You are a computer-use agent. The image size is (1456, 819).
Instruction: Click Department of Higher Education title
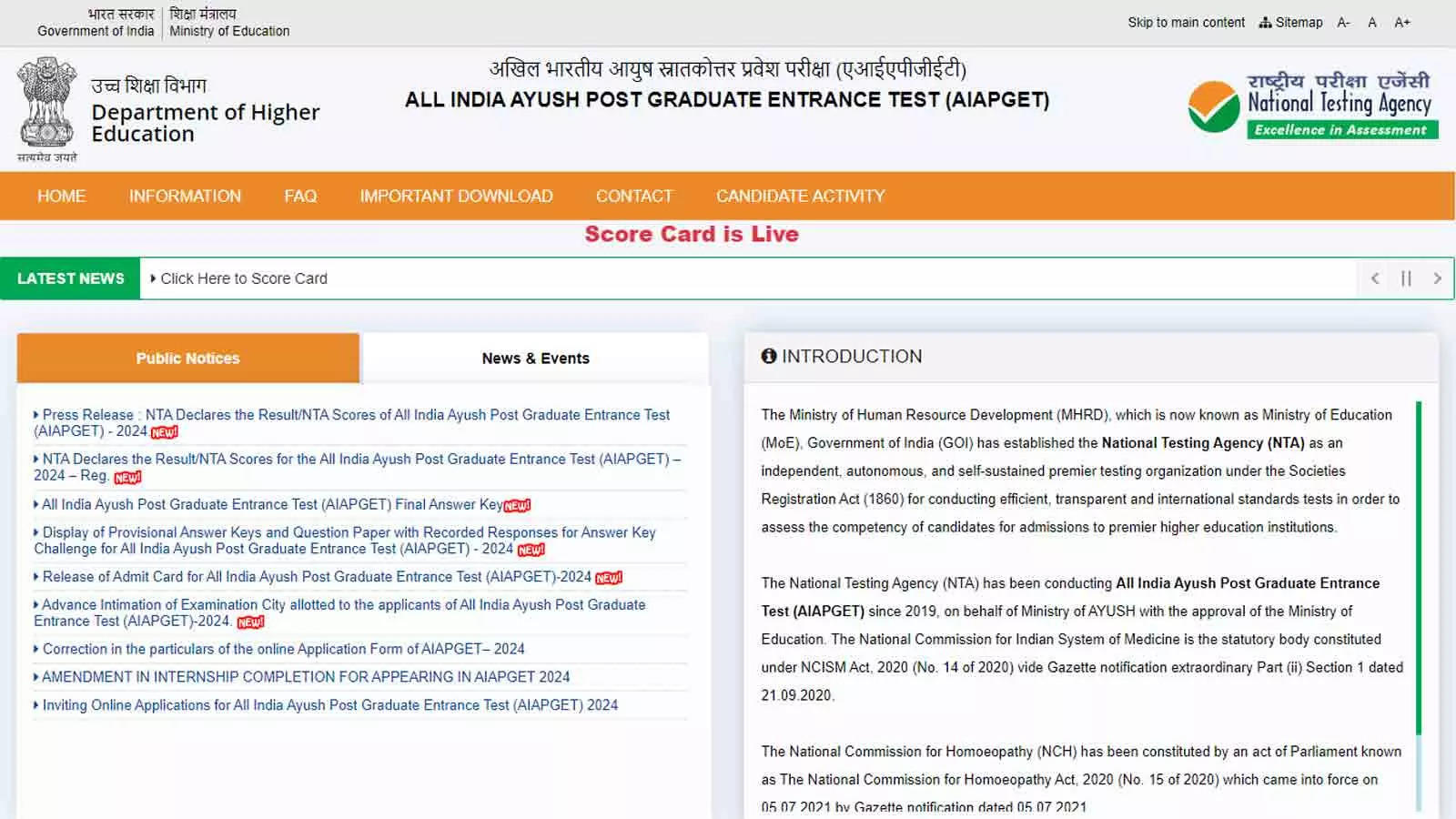coord(206,123)
